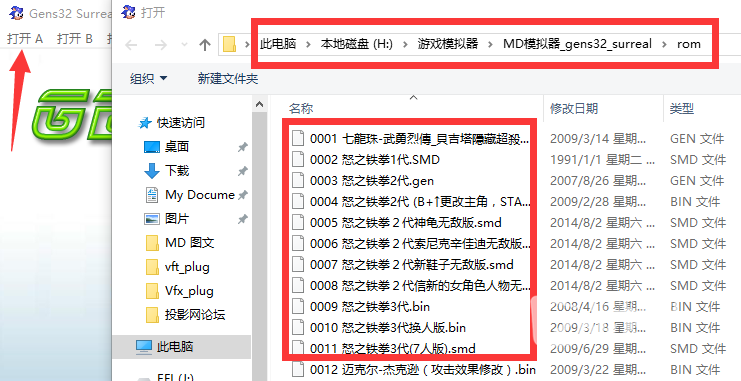This screenshot has height=381, width=741.
Task: Click the folder icon in address bar
Action: [230, 44]
